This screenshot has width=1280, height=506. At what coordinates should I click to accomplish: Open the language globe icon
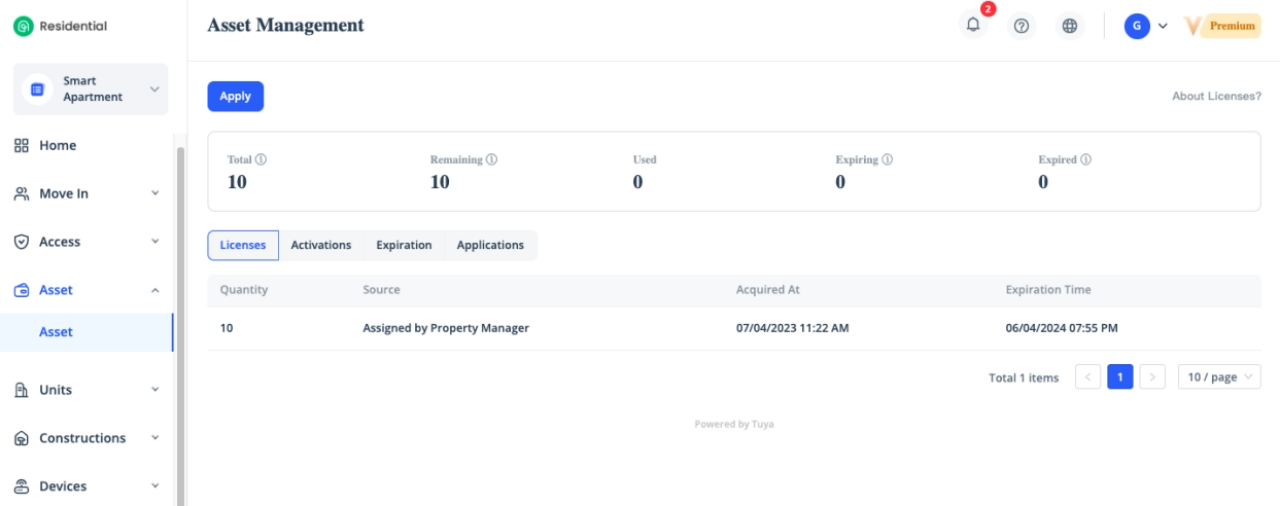pos(1069,26)
